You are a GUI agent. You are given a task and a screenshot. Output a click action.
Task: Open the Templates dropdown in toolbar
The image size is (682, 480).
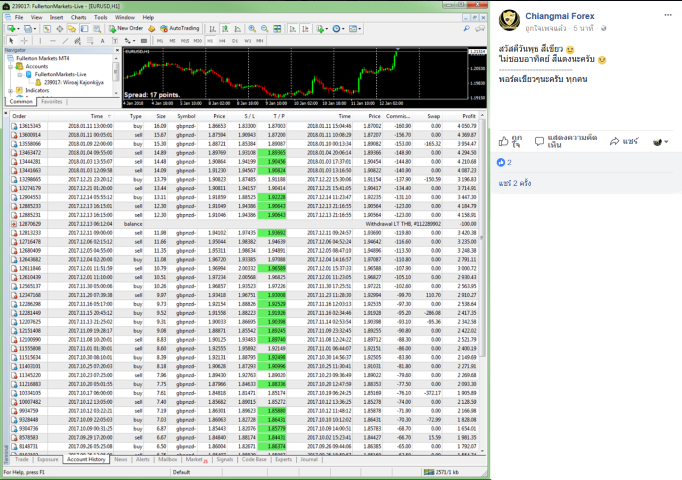(x=354, y=29)
